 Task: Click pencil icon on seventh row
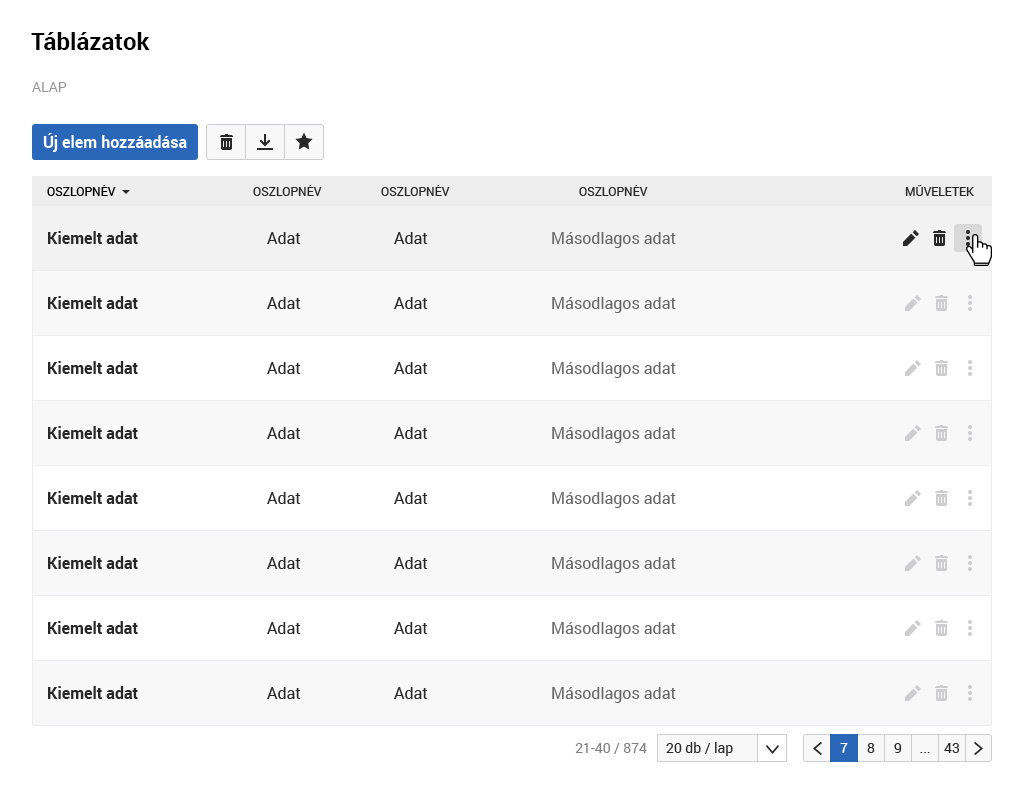(912, 628)
